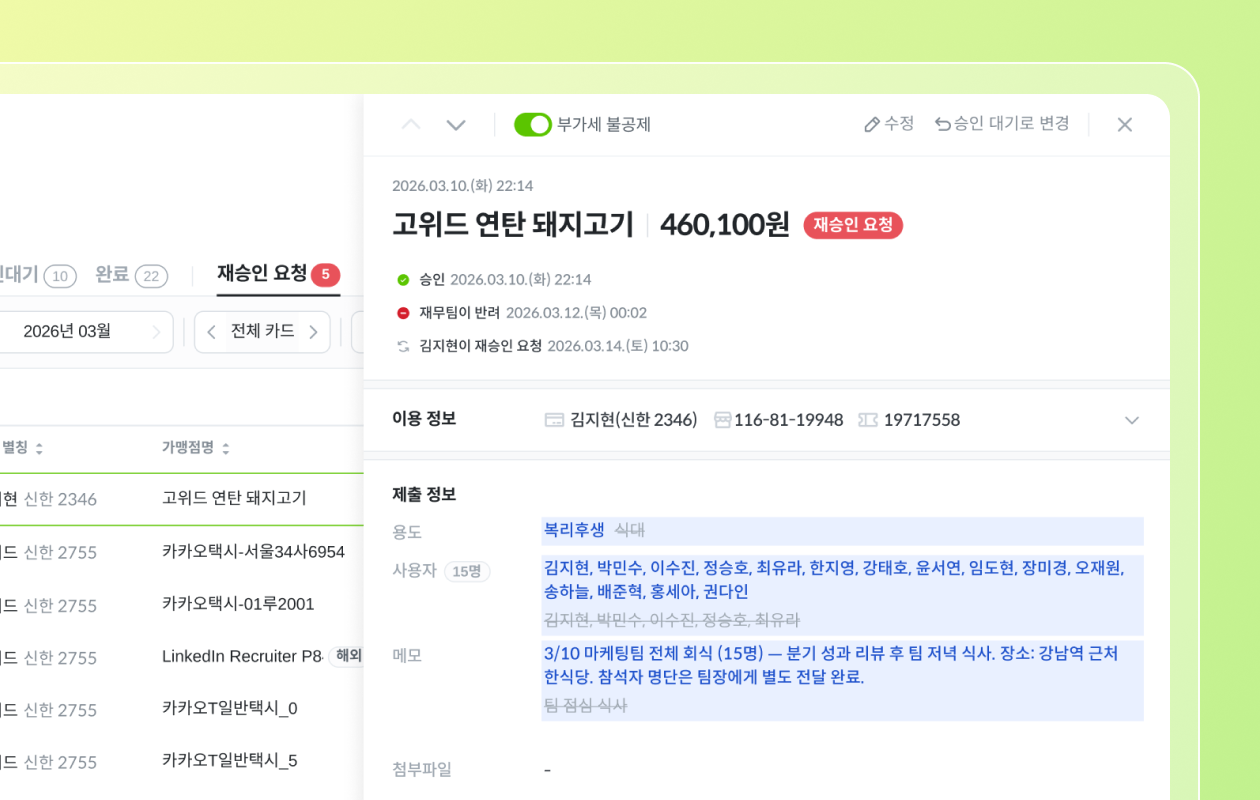Expand the 이용 정보 section chevron

[1132, 420]
